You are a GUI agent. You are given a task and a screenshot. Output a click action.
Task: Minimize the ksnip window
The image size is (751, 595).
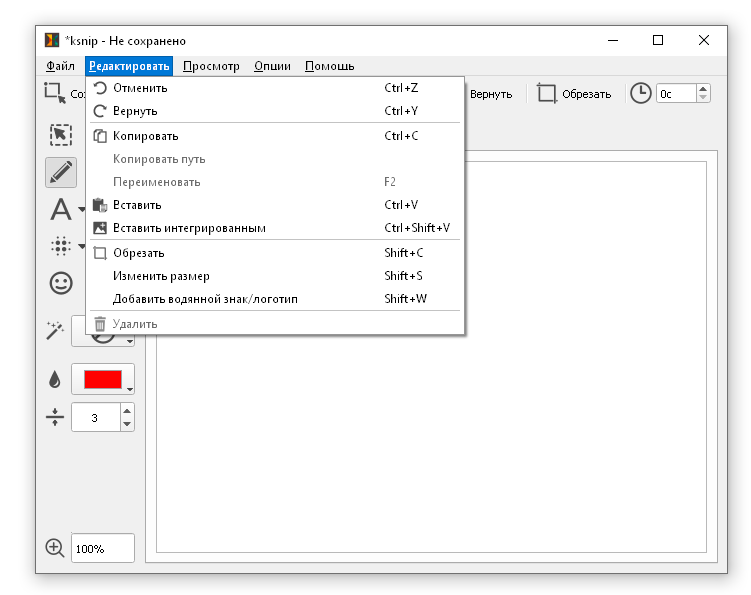click(613, 40)
